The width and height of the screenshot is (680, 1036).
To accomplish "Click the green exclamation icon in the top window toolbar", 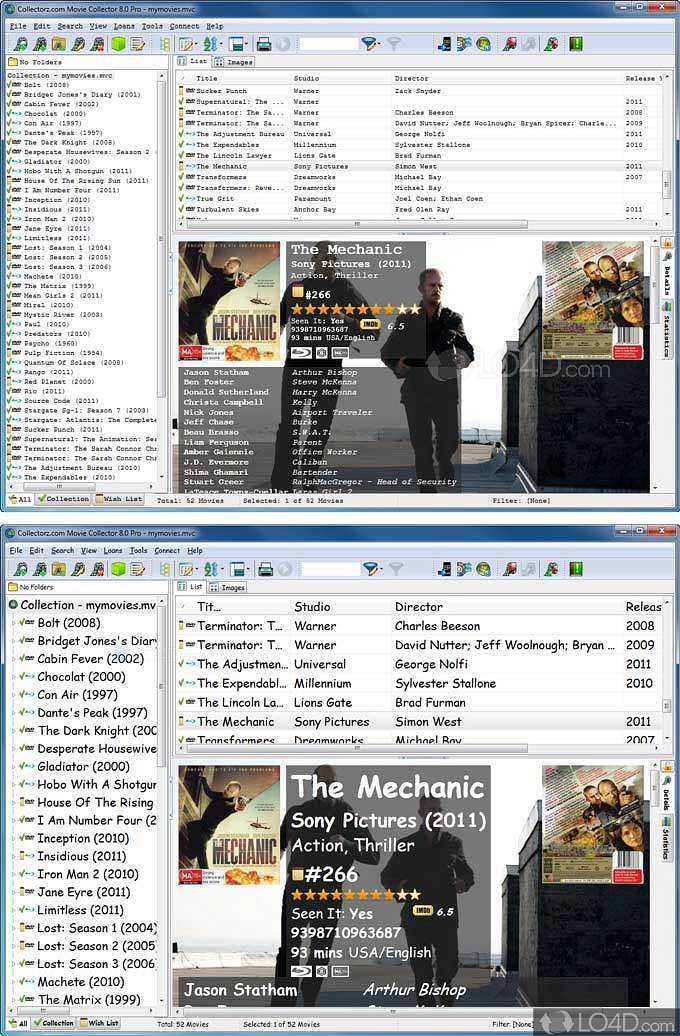I will (x=576, y=44).
